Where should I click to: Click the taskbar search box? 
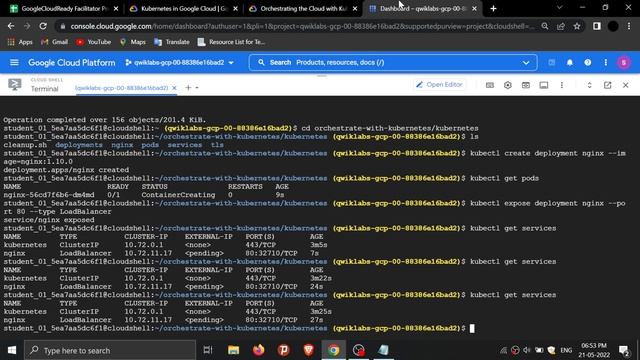(x=110, y=350)
